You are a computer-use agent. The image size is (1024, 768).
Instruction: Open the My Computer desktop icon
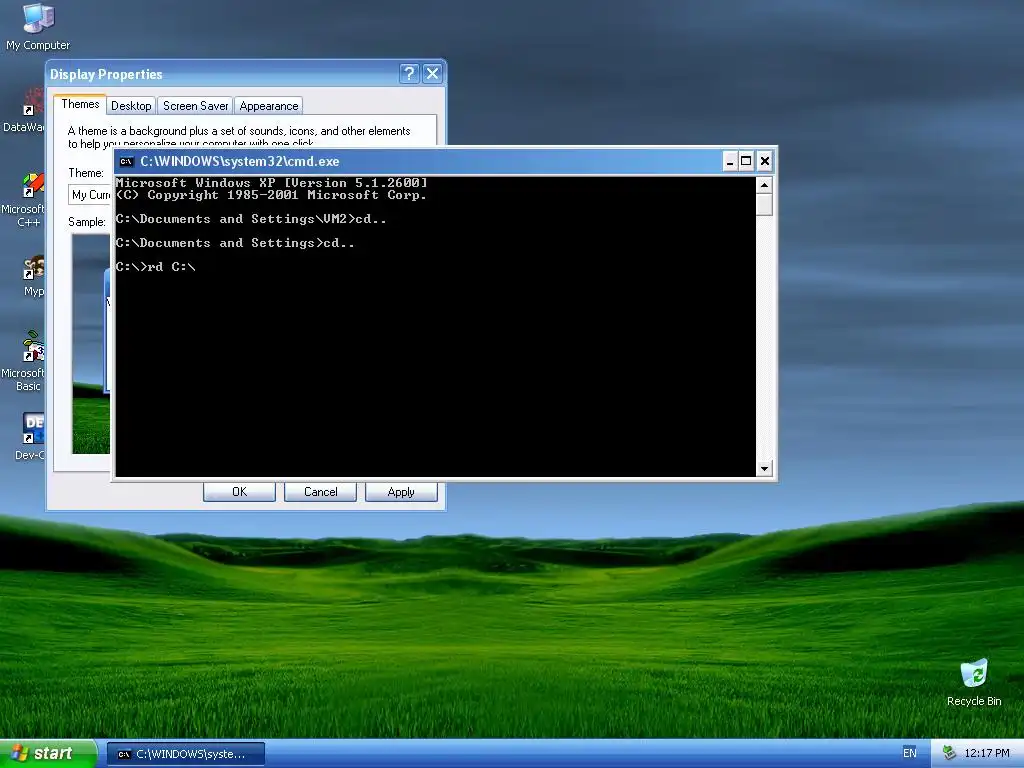click(38, 26)
